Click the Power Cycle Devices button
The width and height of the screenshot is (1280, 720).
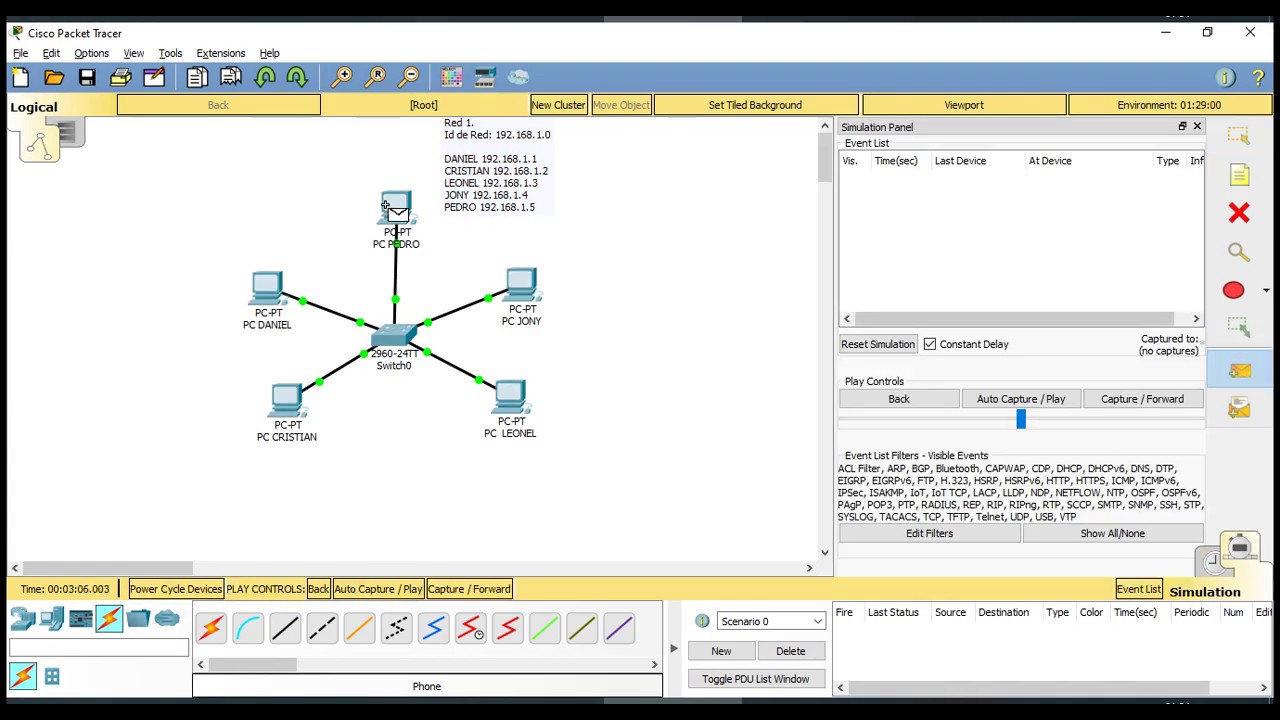176,589
